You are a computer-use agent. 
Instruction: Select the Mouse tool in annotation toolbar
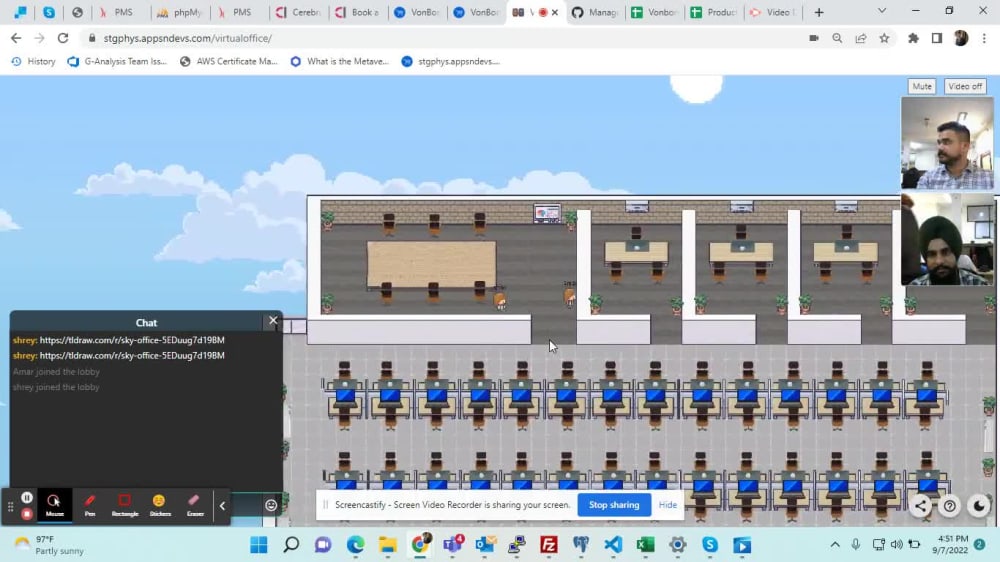54,505
